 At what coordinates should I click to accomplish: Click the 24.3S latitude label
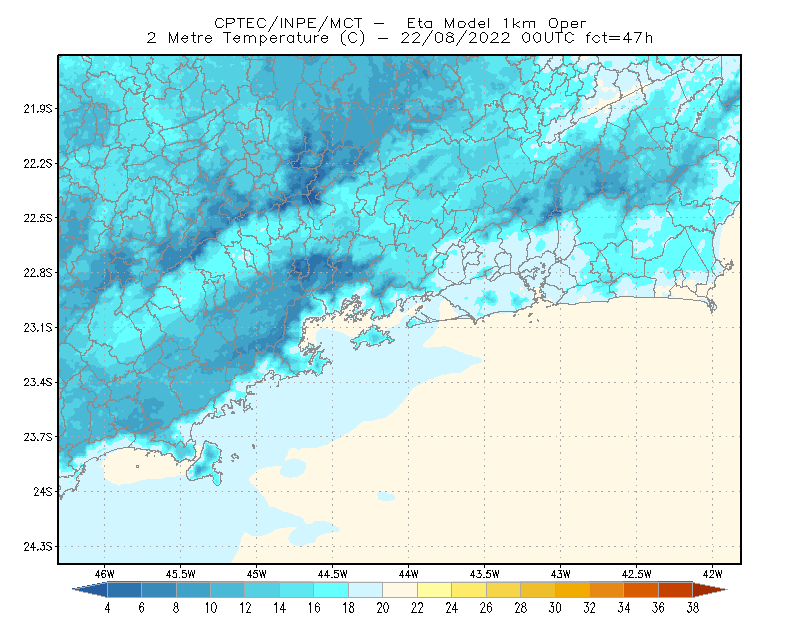point(38,547)
